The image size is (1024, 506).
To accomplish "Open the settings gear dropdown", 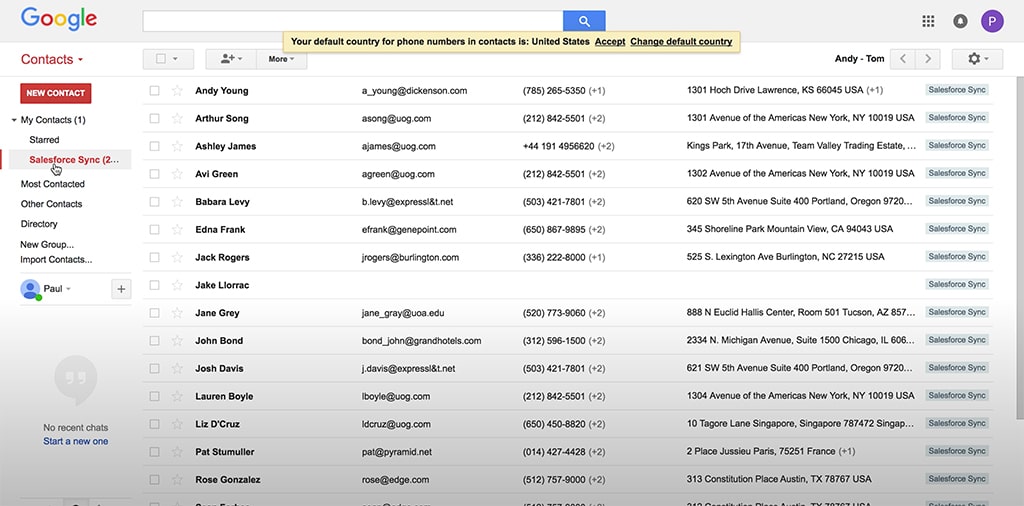I will point(977,59).
